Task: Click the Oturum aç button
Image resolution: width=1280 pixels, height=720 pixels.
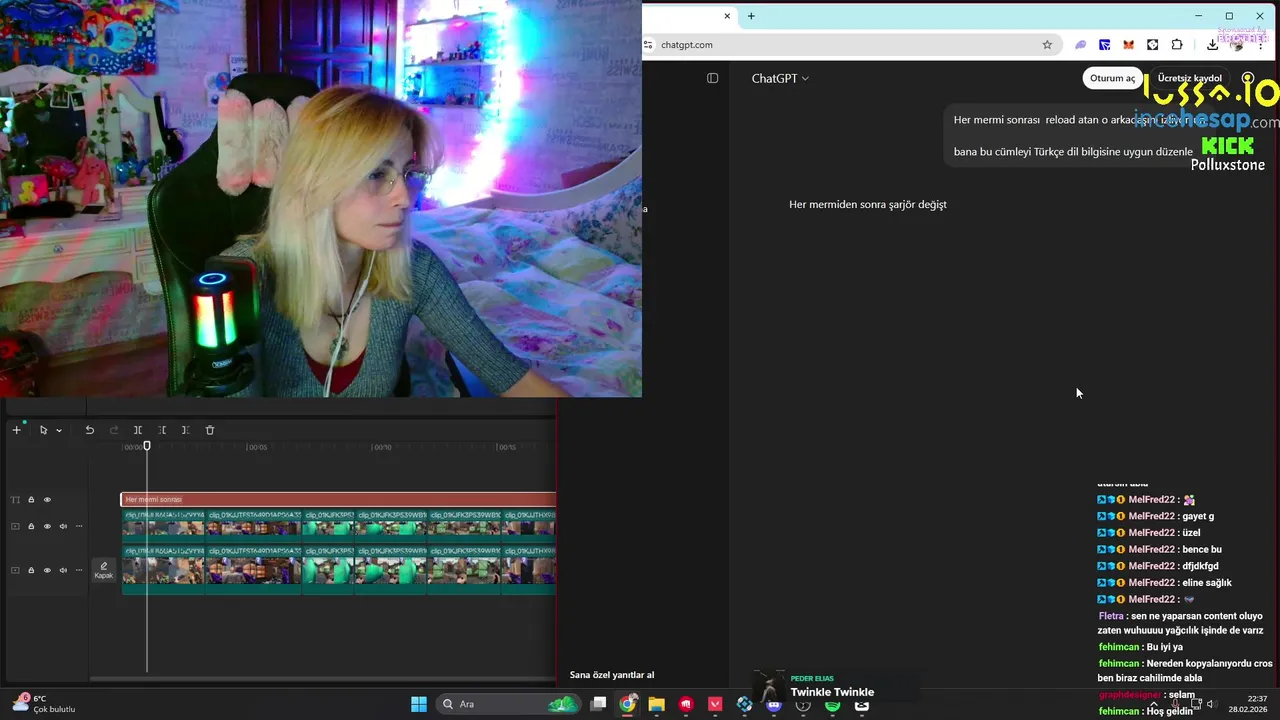Action: pos(1112,78)
